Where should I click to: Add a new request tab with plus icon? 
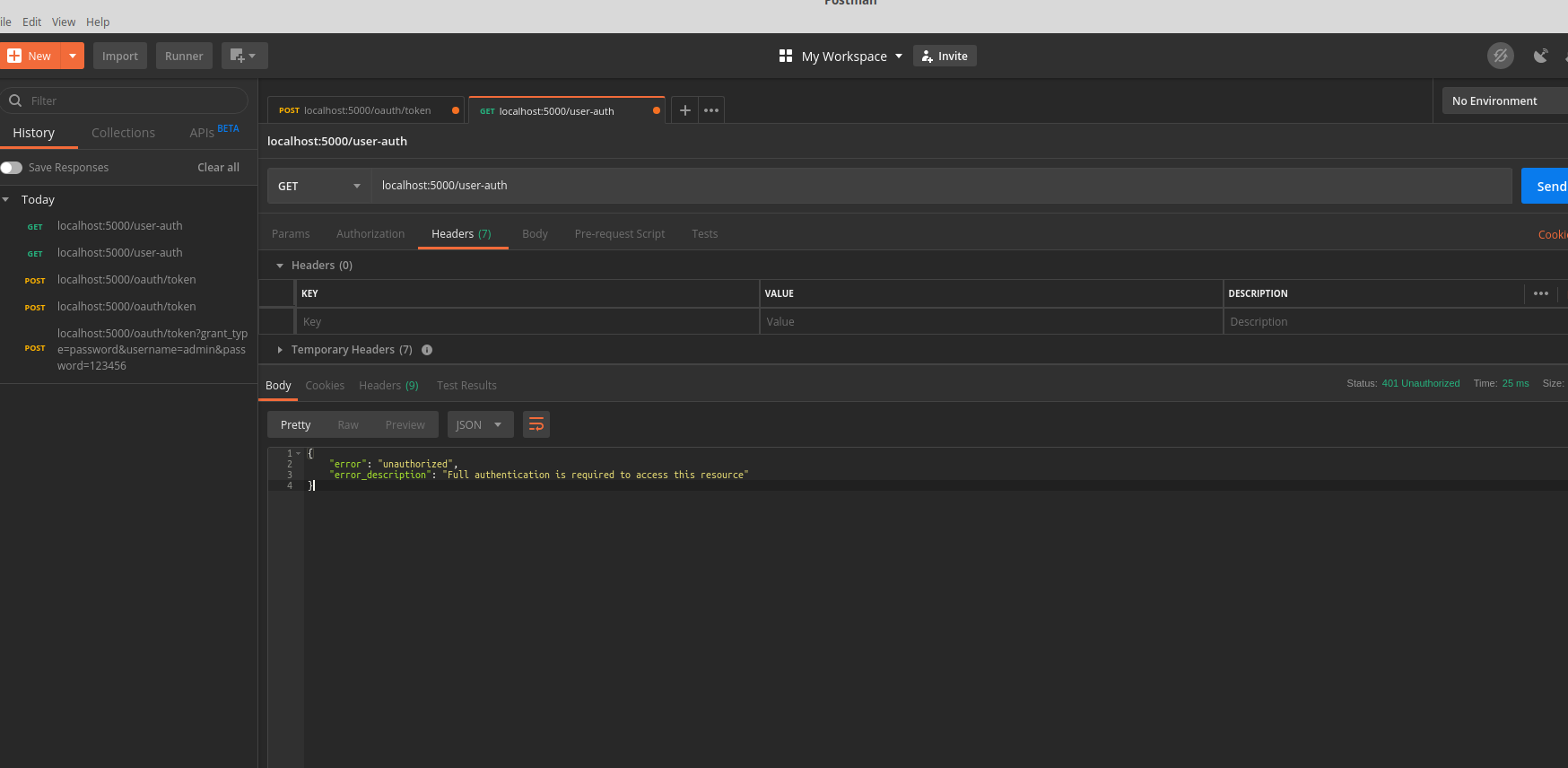pos(684,110)
